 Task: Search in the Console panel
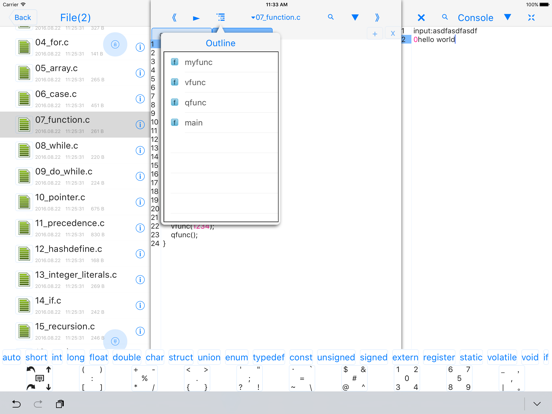pos(445,17)
